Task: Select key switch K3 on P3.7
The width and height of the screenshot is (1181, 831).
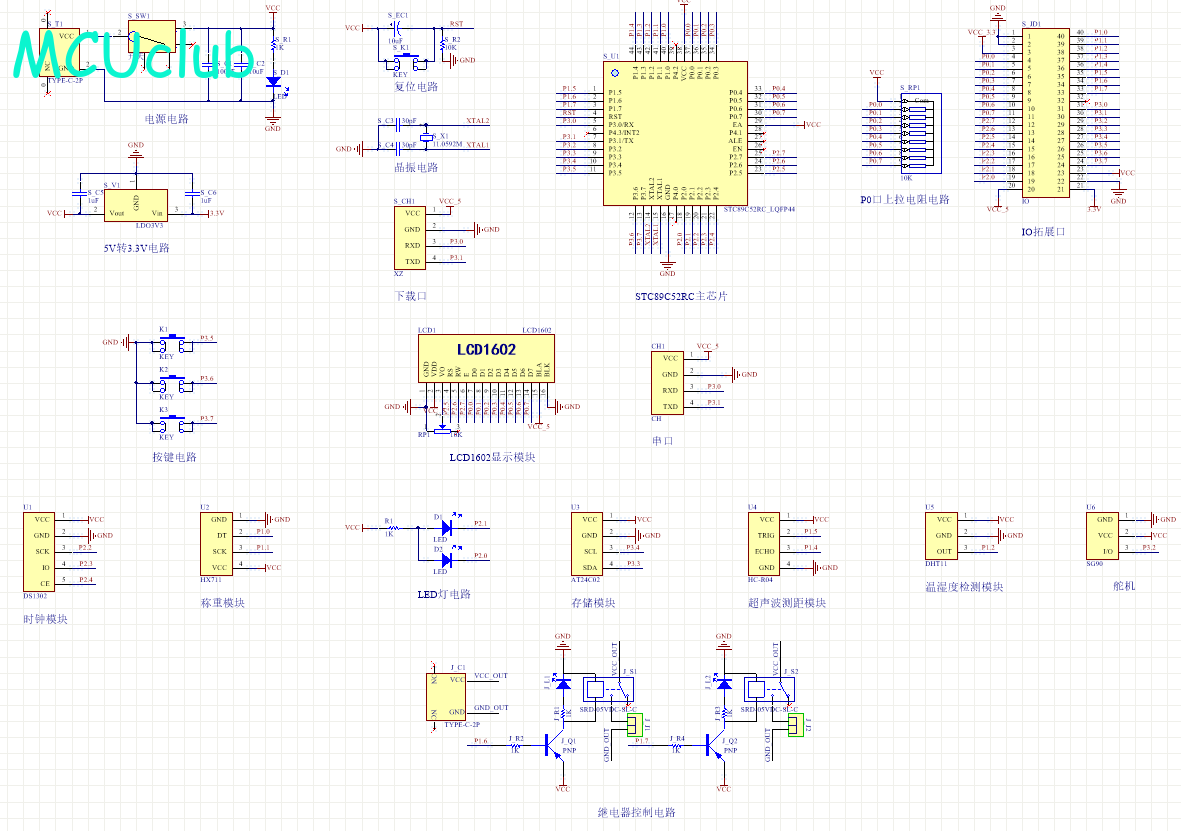Action: click(x=173, y=423)
